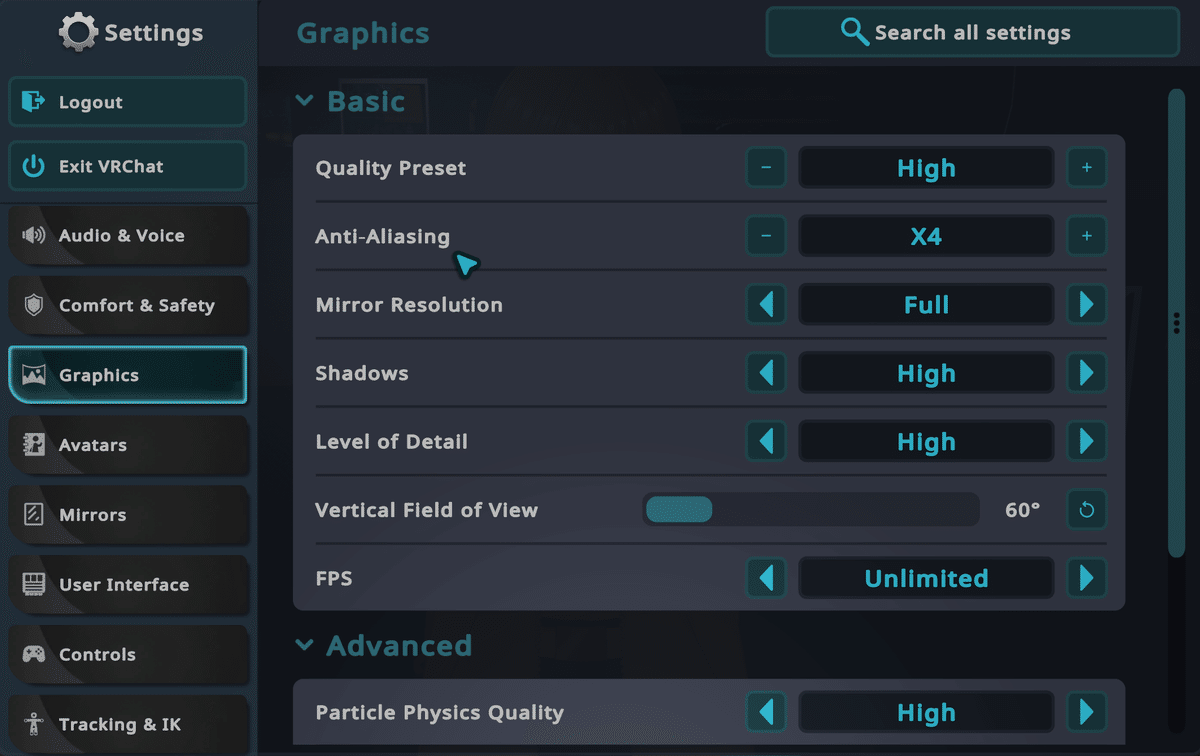Click the search magnifier icon
1200x756 pixels.
855,32
